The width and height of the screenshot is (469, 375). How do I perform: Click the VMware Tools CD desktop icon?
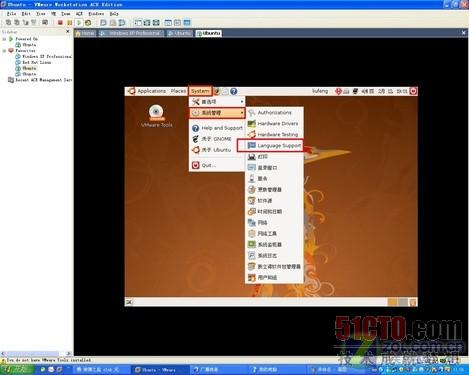(156, 116)
